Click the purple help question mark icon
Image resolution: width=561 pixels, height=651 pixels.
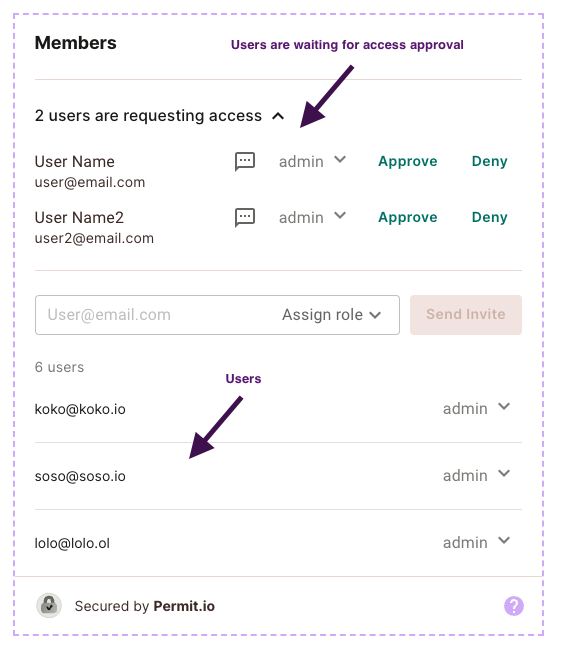click(514, 606)
